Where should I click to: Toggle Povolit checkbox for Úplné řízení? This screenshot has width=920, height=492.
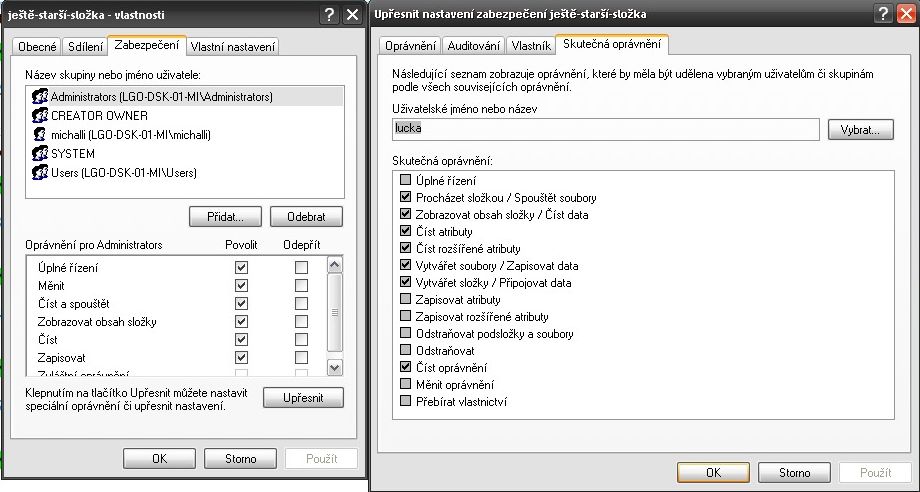coord(241,267)
